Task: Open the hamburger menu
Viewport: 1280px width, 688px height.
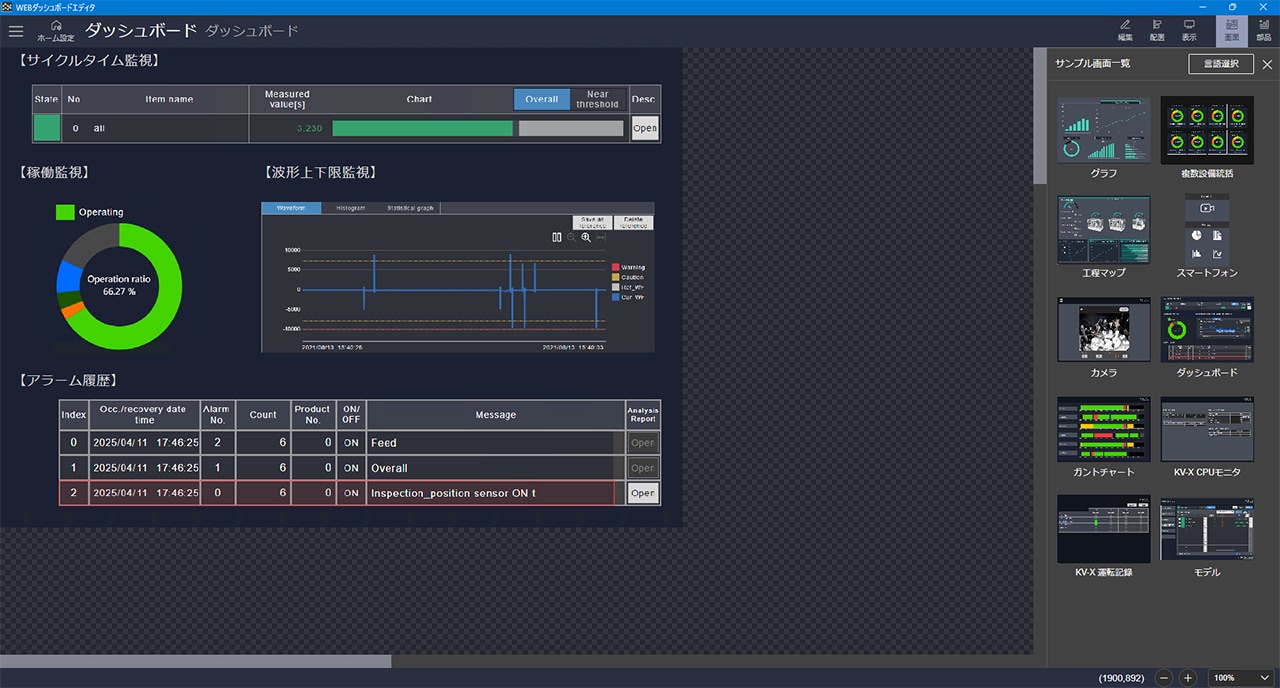Action: tap(16, 31)
